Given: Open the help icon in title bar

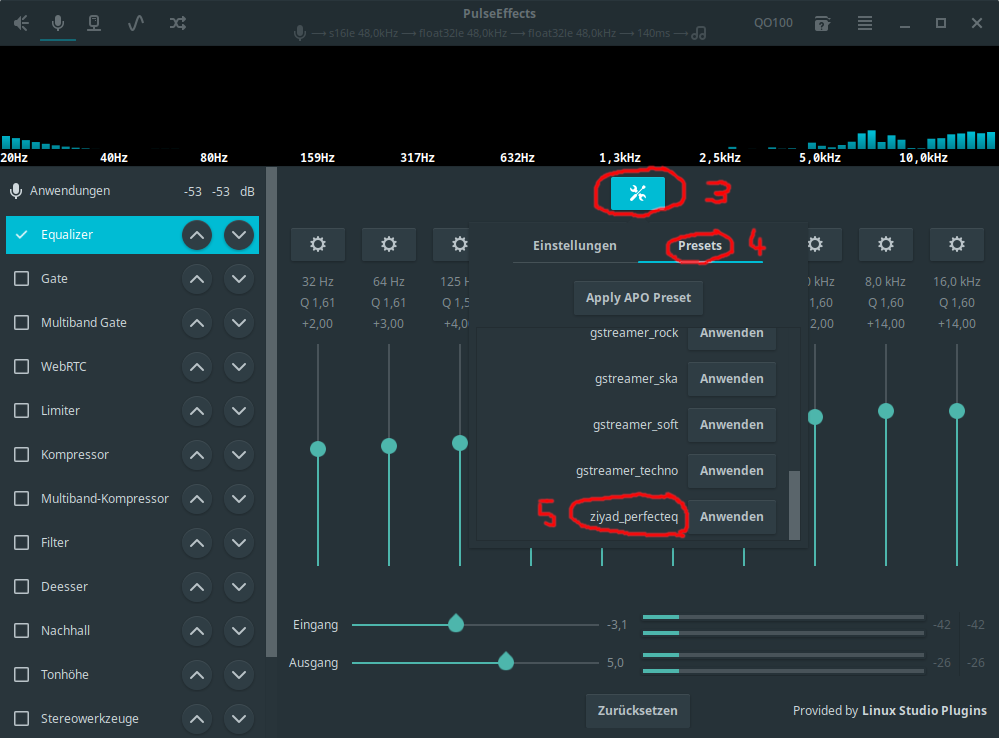Looking at the screenshot, I should click(821, 23).
